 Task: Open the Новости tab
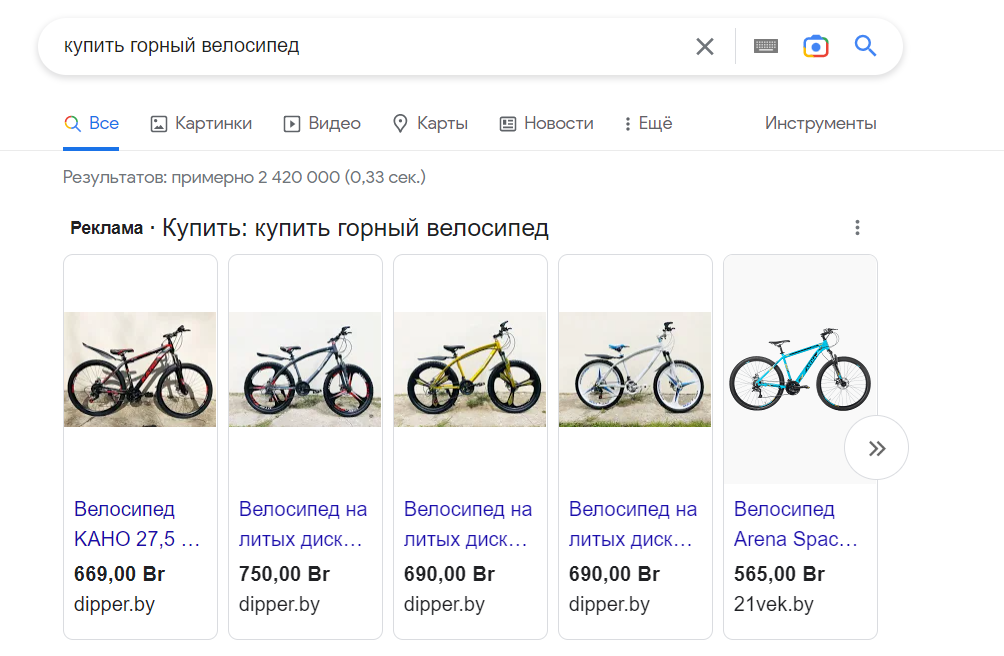[546, 124]
